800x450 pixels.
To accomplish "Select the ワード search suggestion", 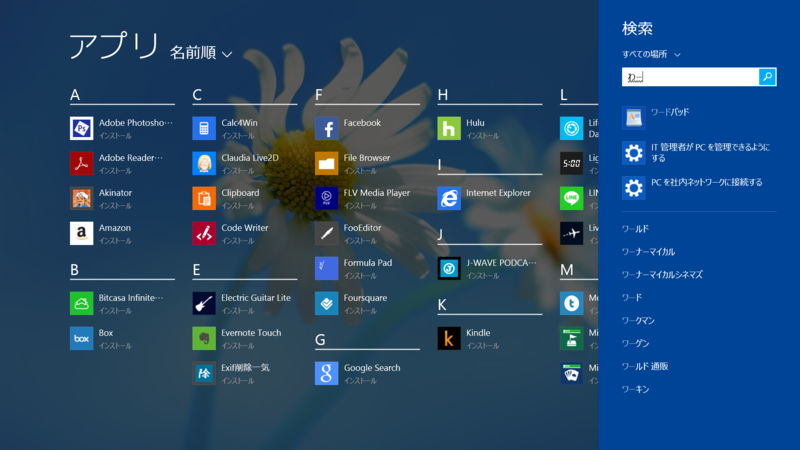I will coord(632,297).
